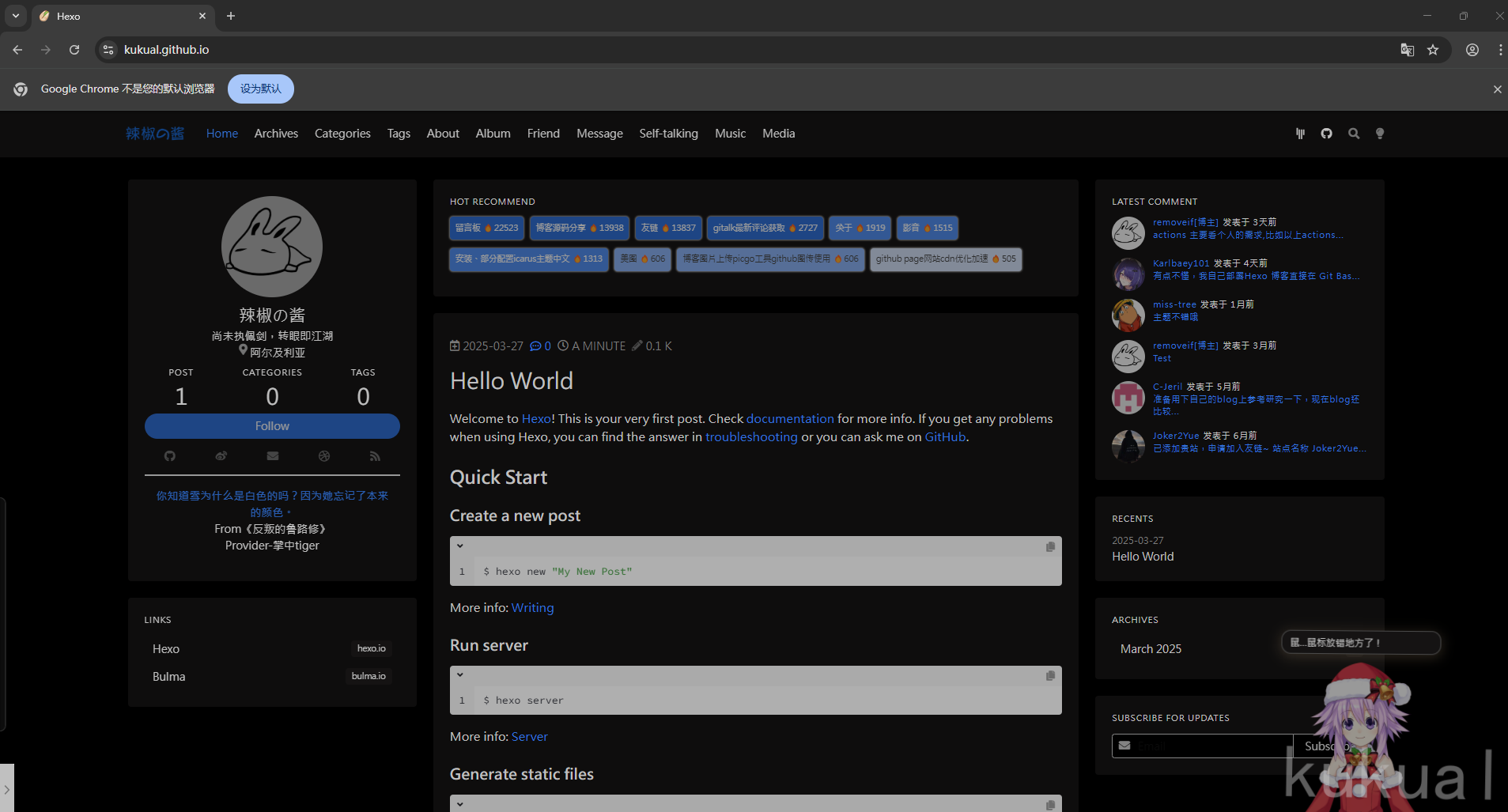
Task: Copy the 'hexo new' code block
Action: tap(1050, 546)
